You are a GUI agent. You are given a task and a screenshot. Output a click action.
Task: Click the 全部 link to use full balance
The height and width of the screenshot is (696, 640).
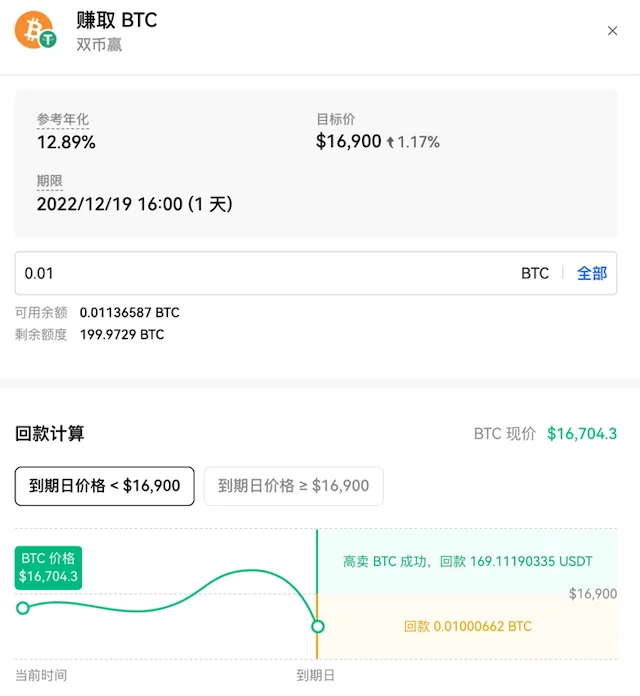tap(592, 273)
